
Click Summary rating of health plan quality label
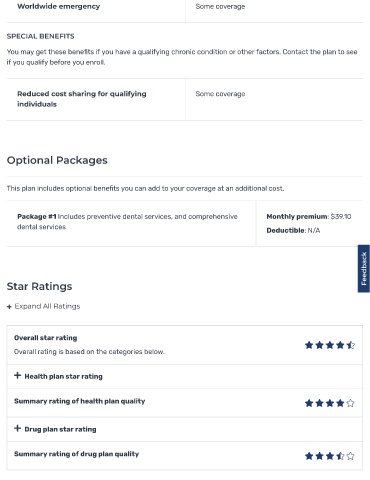80,401
